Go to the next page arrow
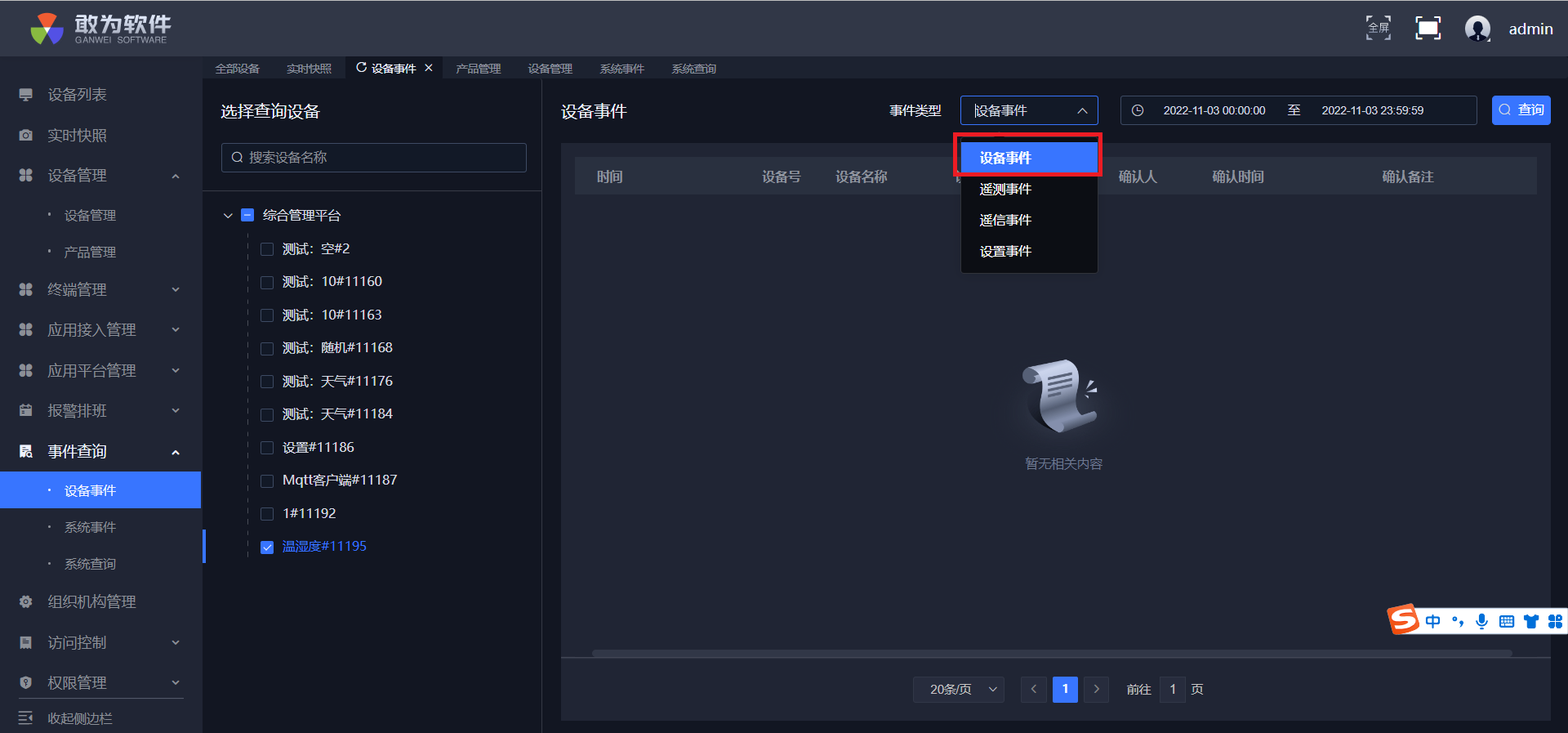The height and width of the screenshot is (733, 1568). [x=1096, y=689]
